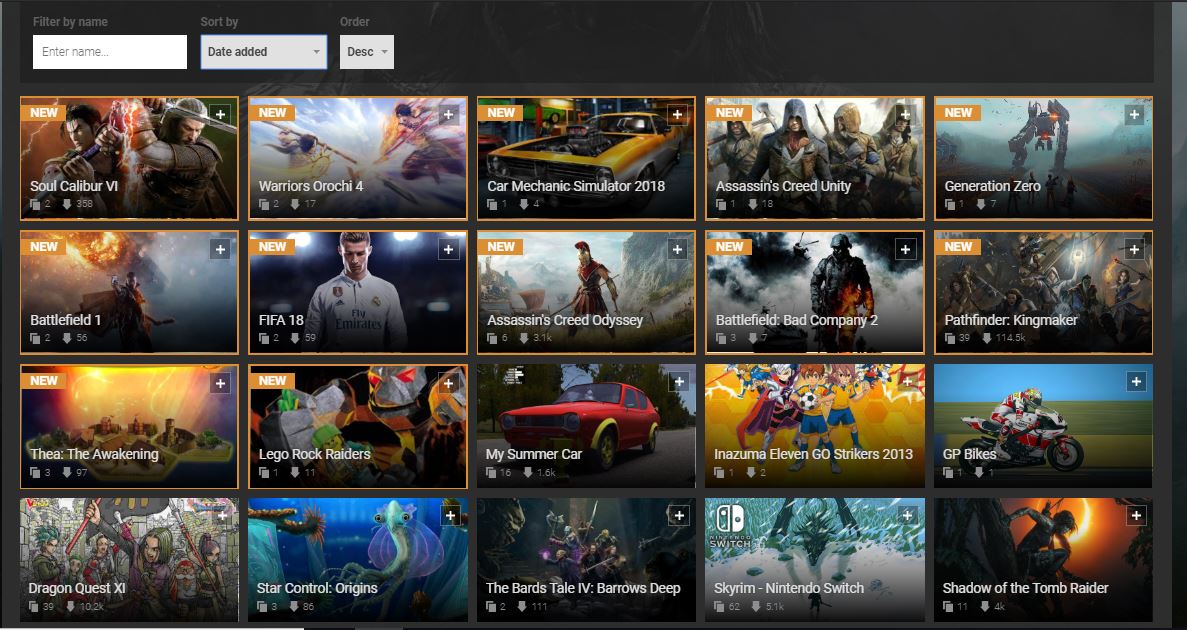Expand the Order Desc dropdown

[367, 52]
